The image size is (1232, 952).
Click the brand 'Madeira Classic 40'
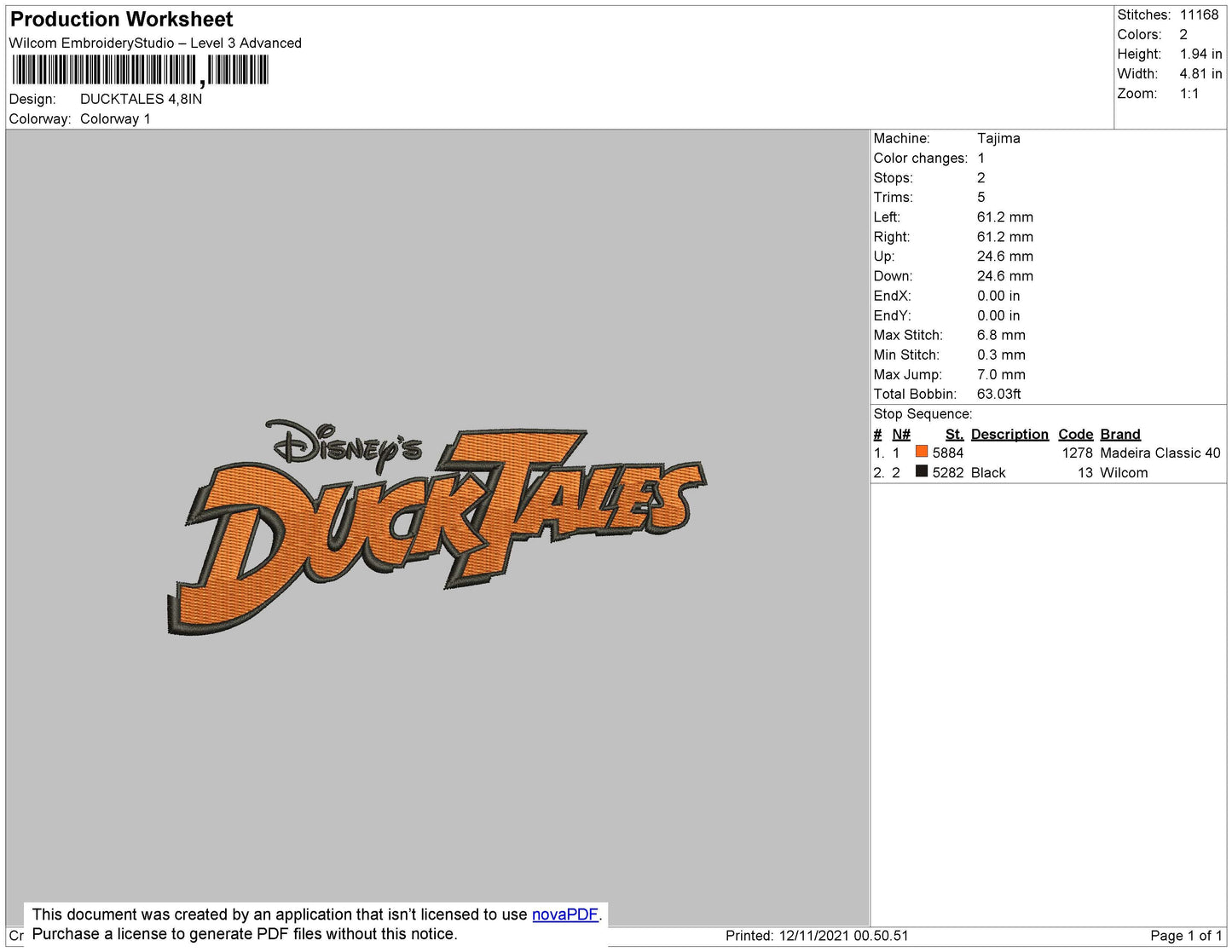1160,453
